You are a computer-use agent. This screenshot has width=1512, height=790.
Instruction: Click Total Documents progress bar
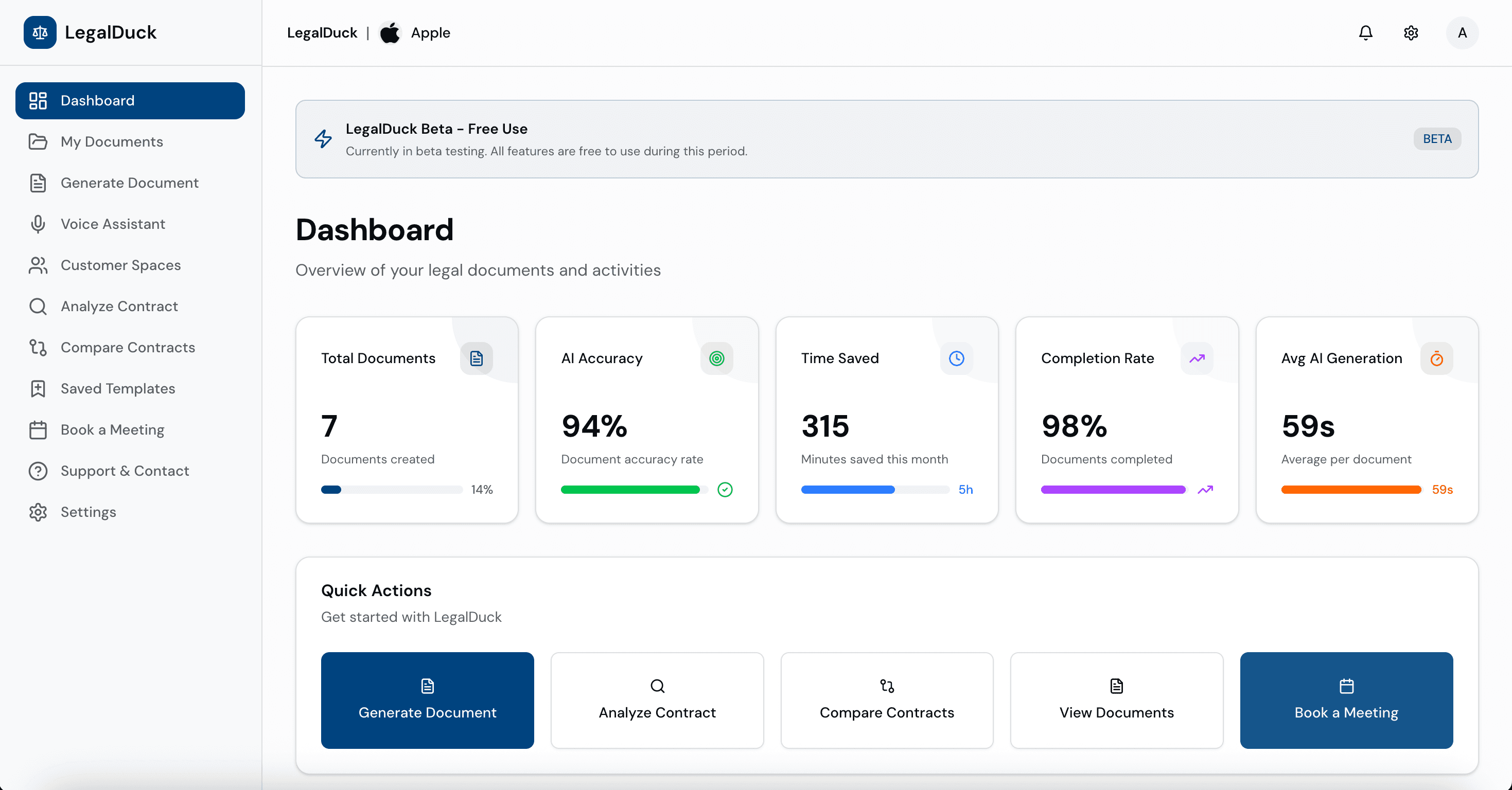(x=392, y=490)
